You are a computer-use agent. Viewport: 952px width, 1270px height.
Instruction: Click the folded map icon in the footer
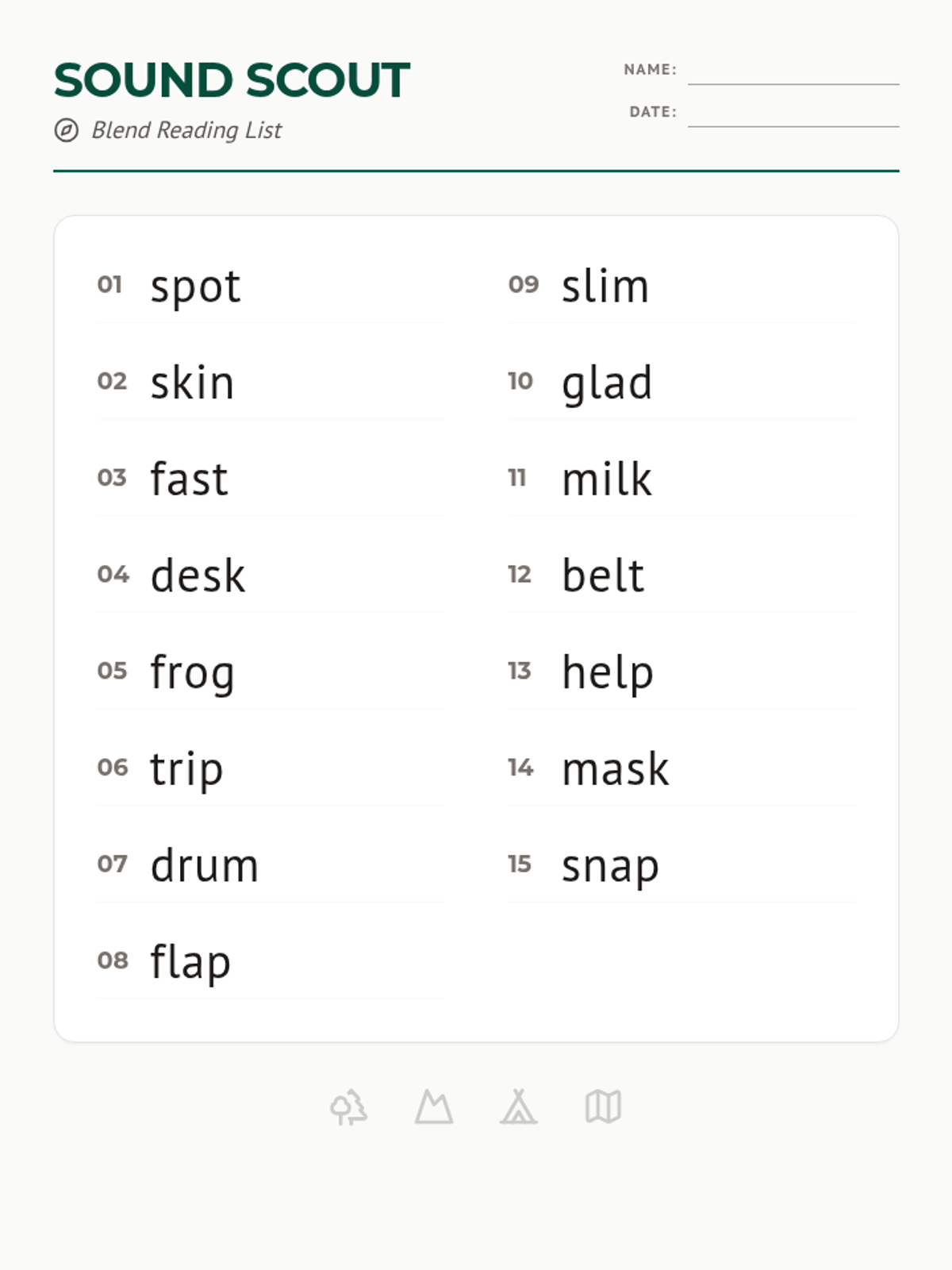click(x=603, y=1106)
